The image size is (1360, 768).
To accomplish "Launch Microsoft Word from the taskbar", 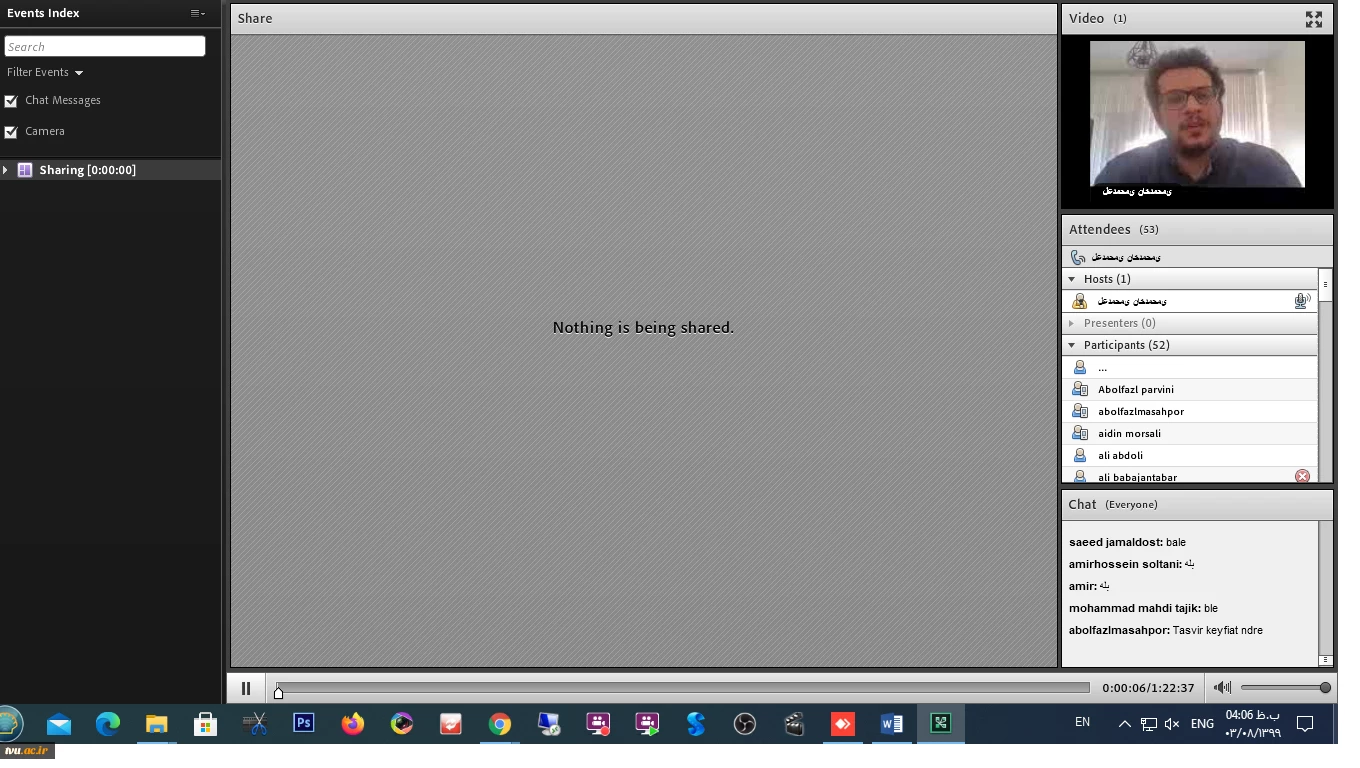I will (891, 723).
